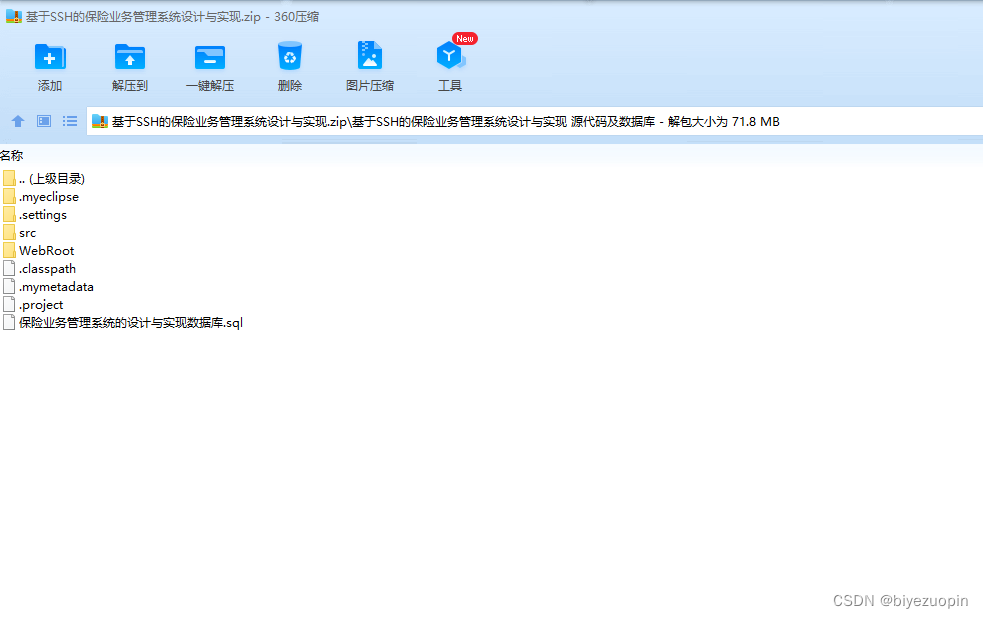Click the up arrow to go to parent folder
The width and height of the screenshot is (983, 618).
click(x=17, y=121)
